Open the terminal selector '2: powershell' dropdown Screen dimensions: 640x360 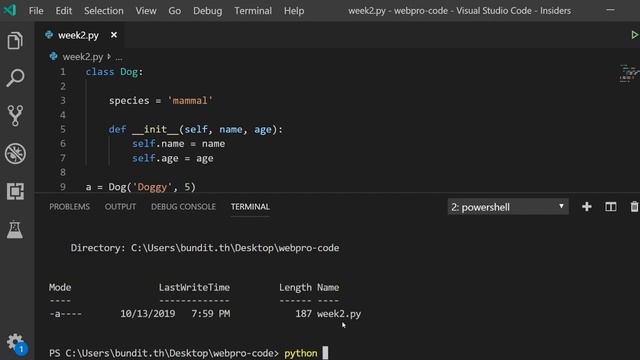[508, 207]
